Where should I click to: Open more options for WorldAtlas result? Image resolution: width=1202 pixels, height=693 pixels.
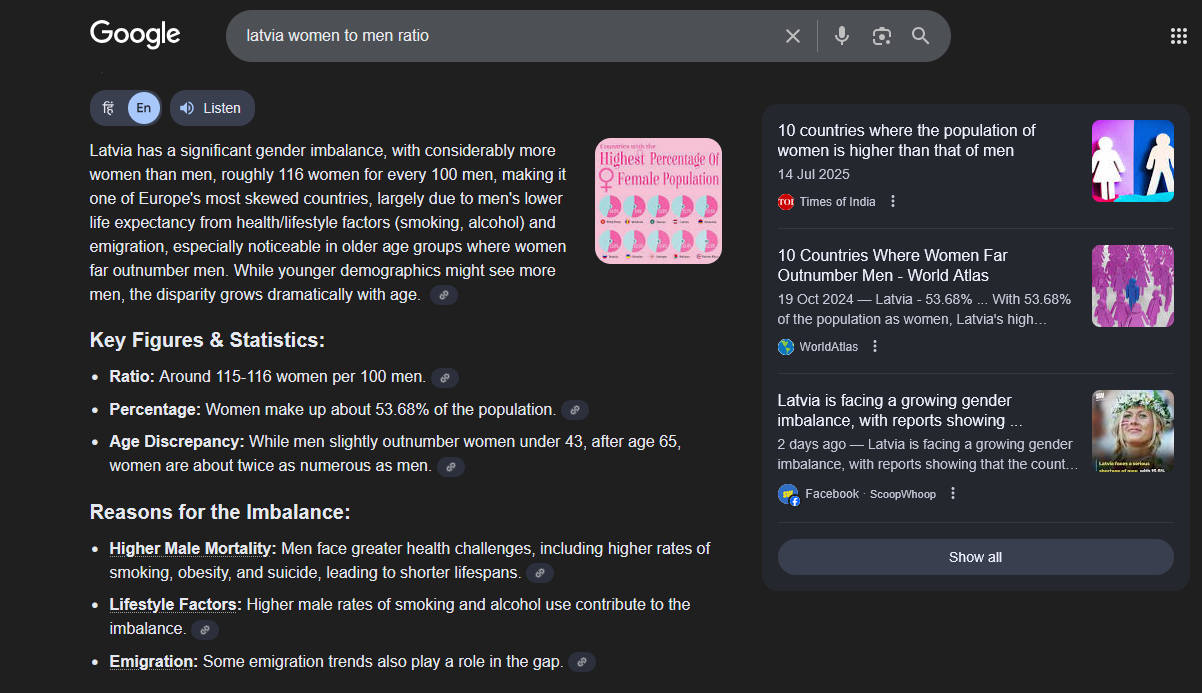point(875,347)
